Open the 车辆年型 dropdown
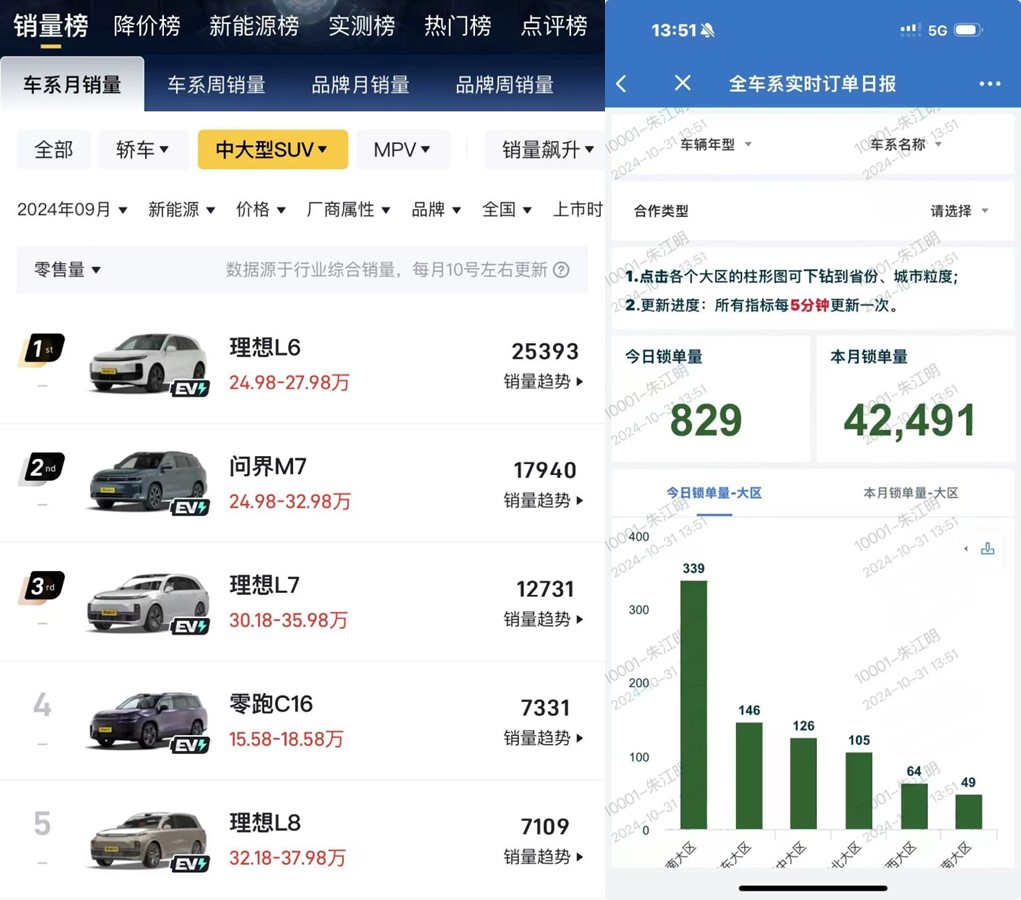 [716, 145]
